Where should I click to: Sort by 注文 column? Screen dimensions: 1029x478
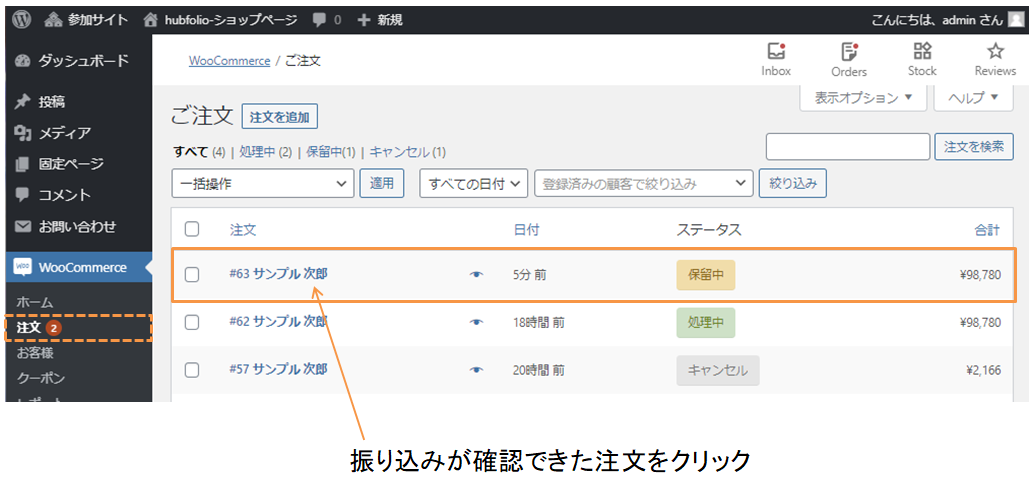242,230
